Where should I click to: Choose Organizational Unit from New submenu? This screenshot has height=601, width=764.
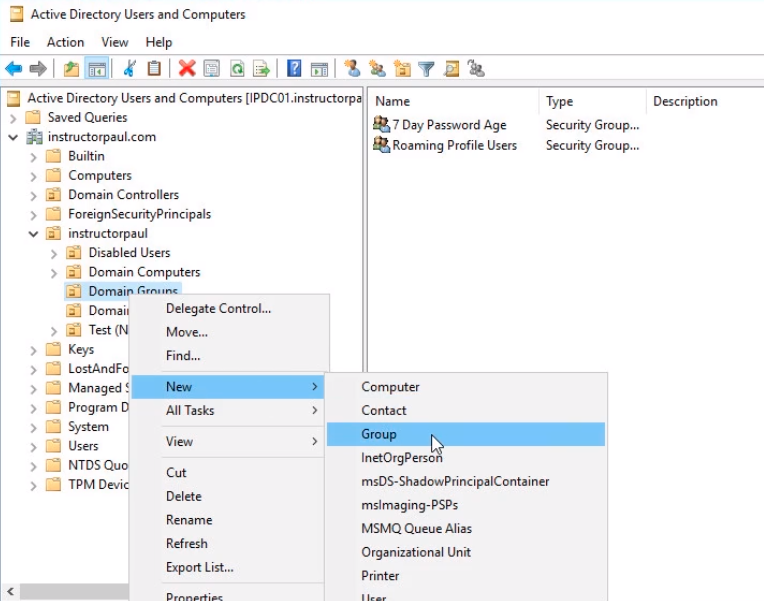[x=416, y=552]
